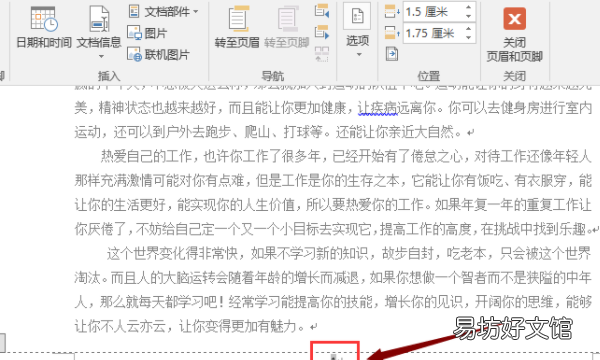Decrease the footer-from-bottom value of 1.75 厘米
Viewport: 600px width, 360px height.
(x=468, y=37)
